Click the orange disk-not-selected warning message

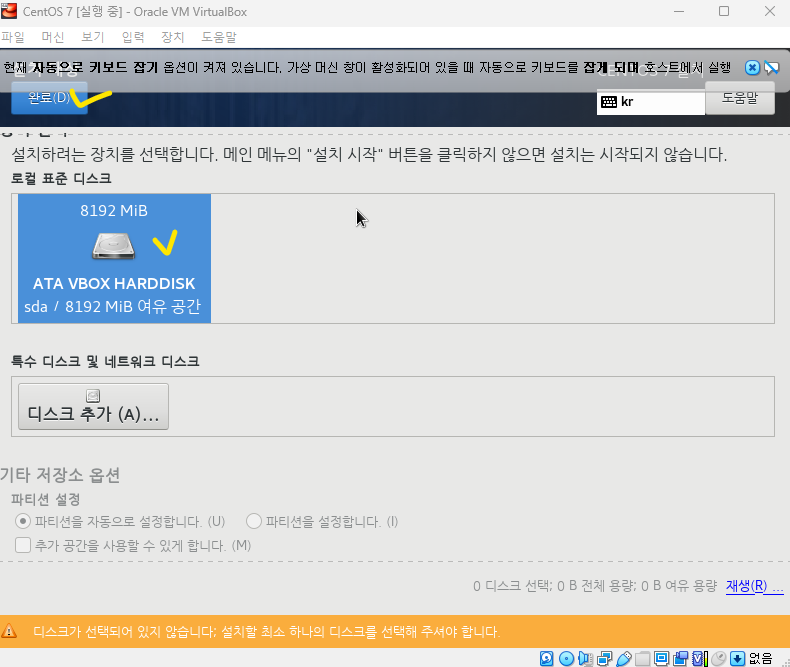tap(267, 631)
